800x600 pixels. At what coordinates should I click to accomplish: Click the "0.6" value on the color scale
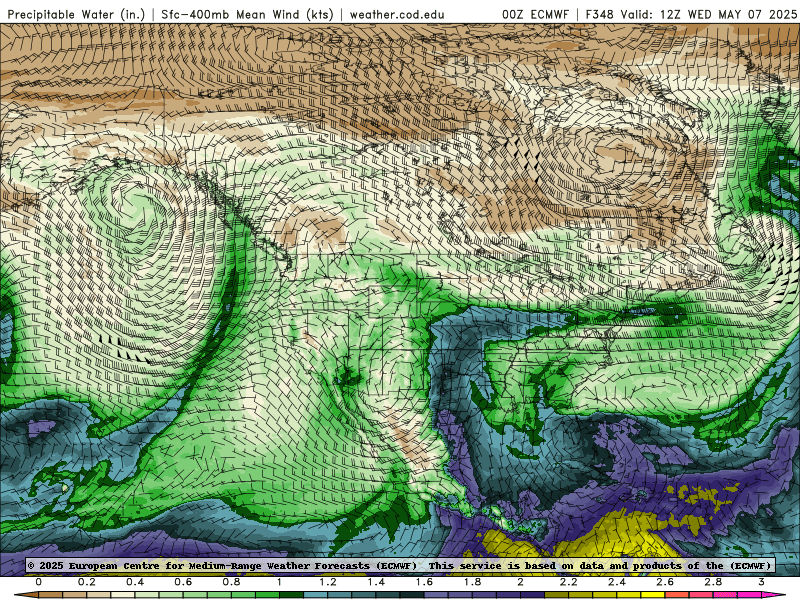183,582
